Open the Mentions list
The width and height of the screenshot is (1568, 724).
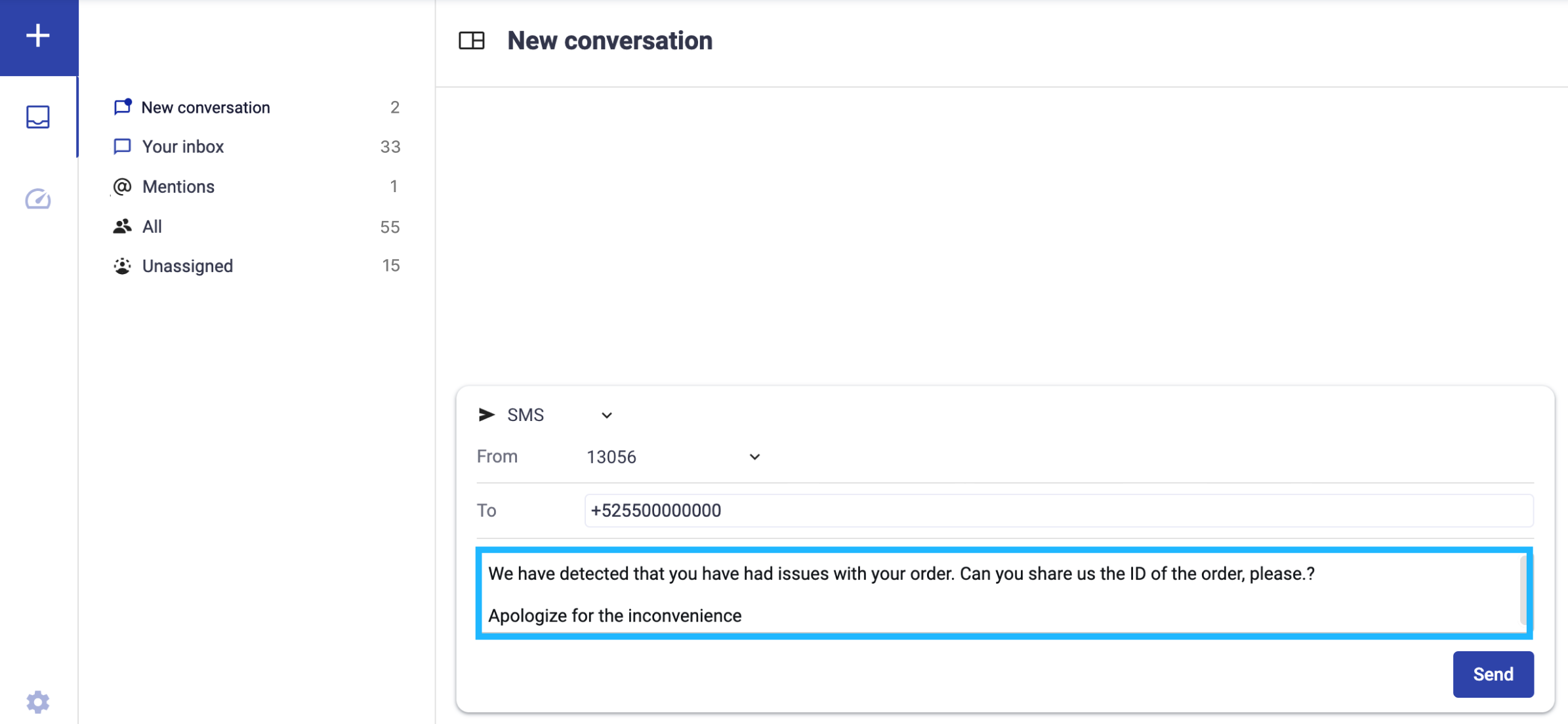click(178, 187)
